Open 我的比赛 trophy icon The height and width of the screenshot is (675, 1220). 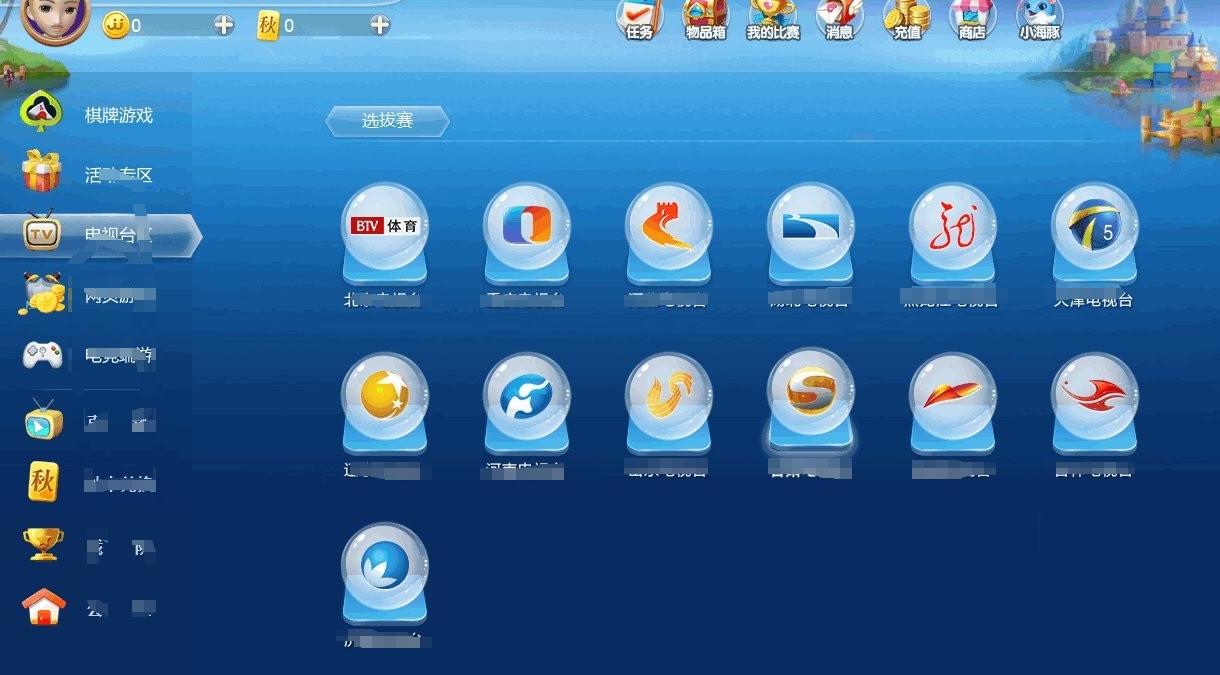773,18
